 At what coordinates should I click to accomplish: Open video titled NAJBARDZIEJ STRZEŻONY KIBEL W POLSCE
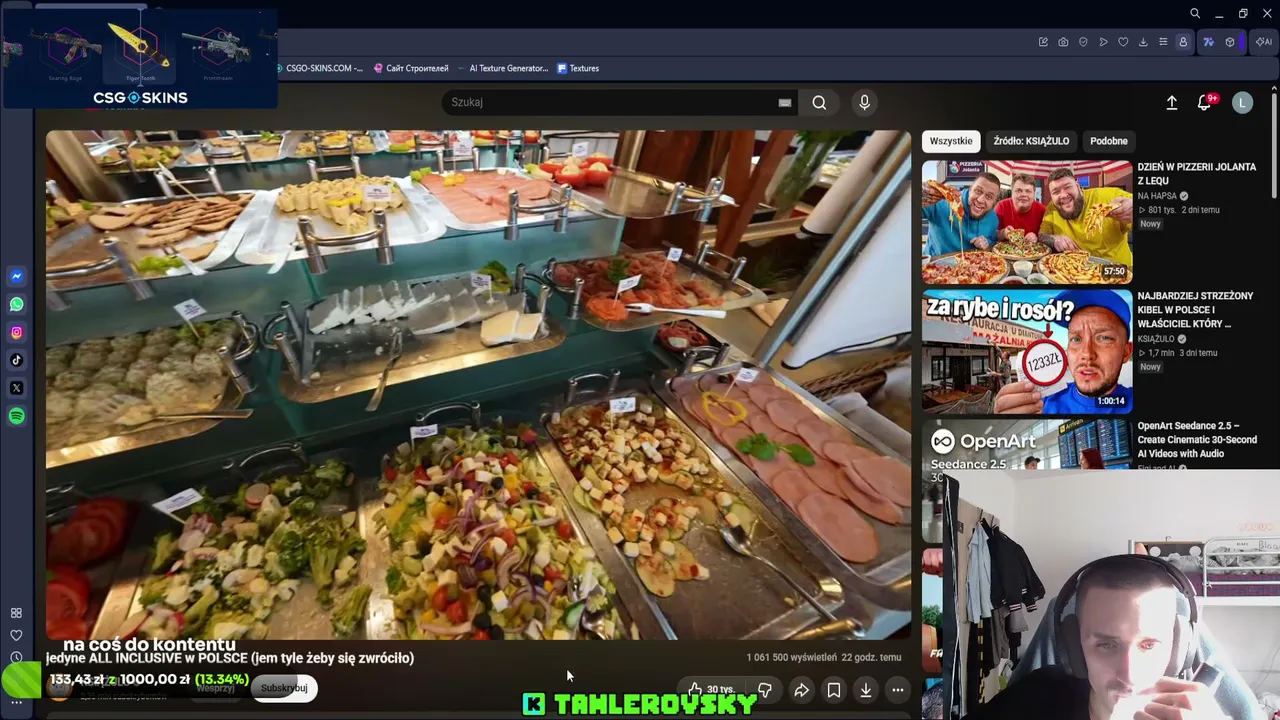click(x=1195, y=310)
